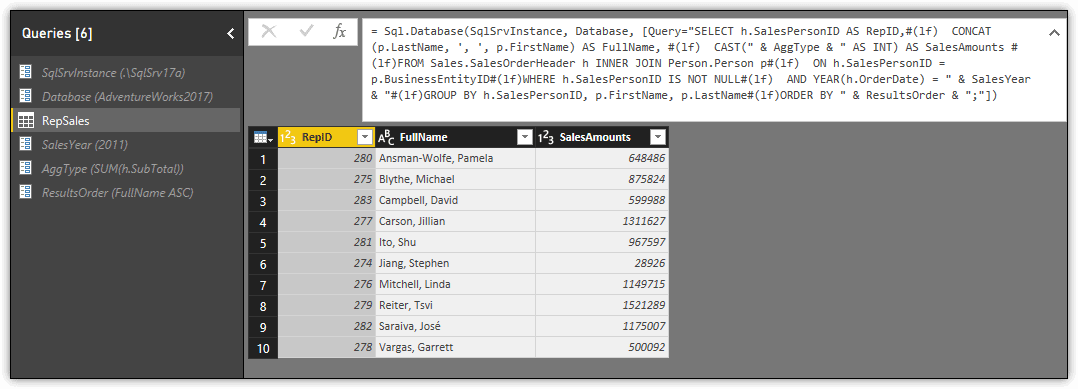Image resolution: width=1078 pixels, height=389 pixels.
Task: Click the RepSales table icon
Action: [x=25, y=120]
